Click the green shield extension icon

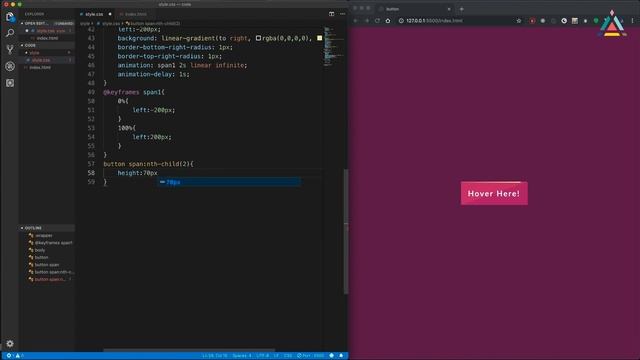tap(596, 21)
